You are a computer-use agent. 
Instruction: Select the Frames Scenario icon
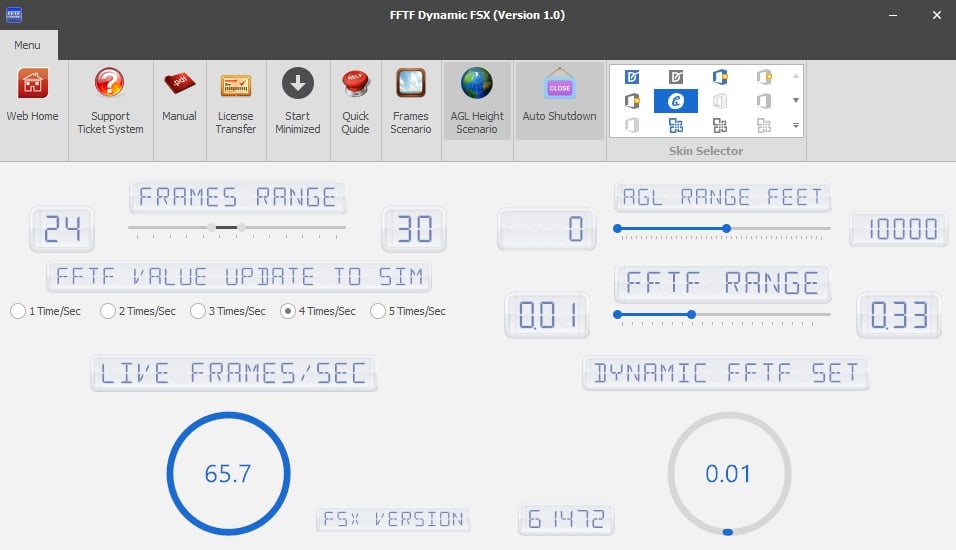(411, 83)
